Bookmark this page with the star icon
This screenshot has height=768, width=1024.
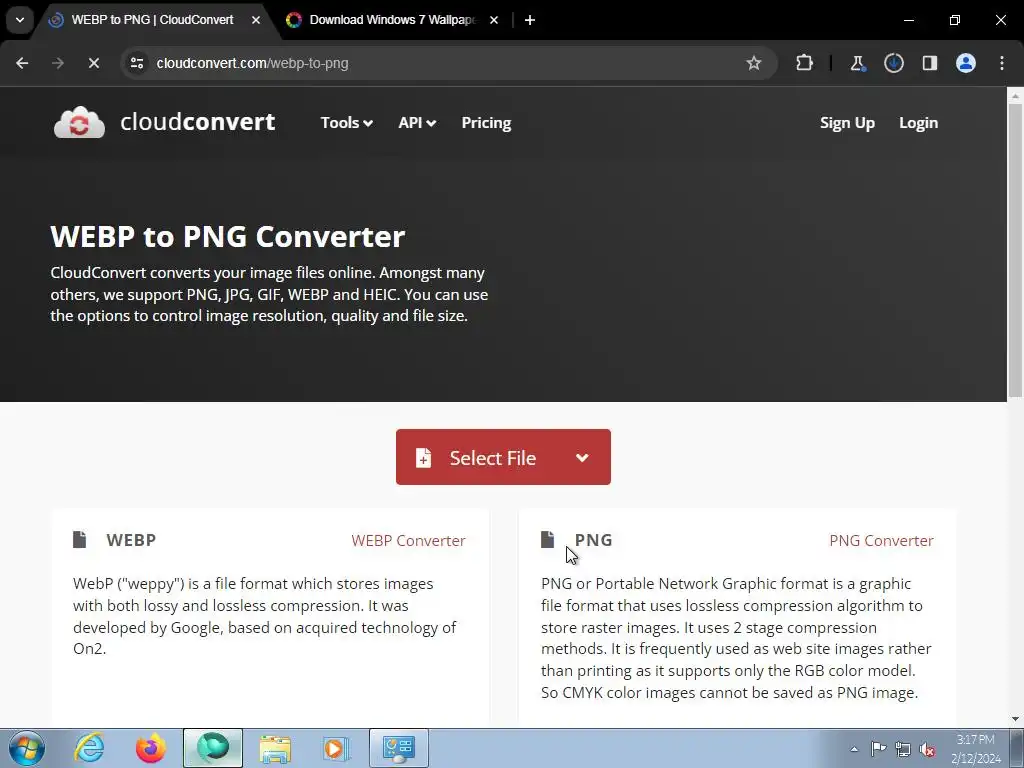coord(754,63)
